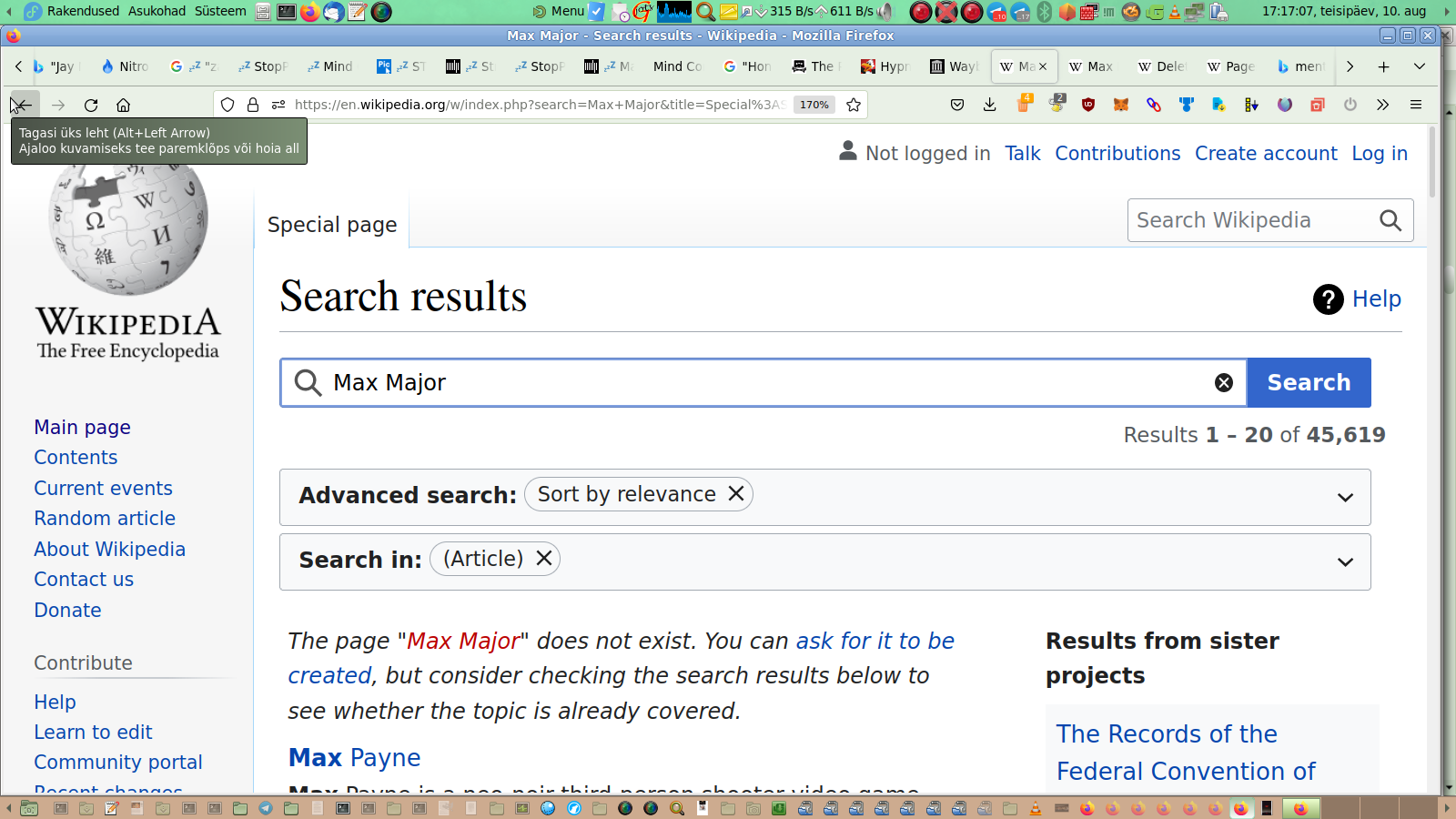Click the Home icon in navigation bar
This screenshot has height=819, width=1456.
[124, 105]
